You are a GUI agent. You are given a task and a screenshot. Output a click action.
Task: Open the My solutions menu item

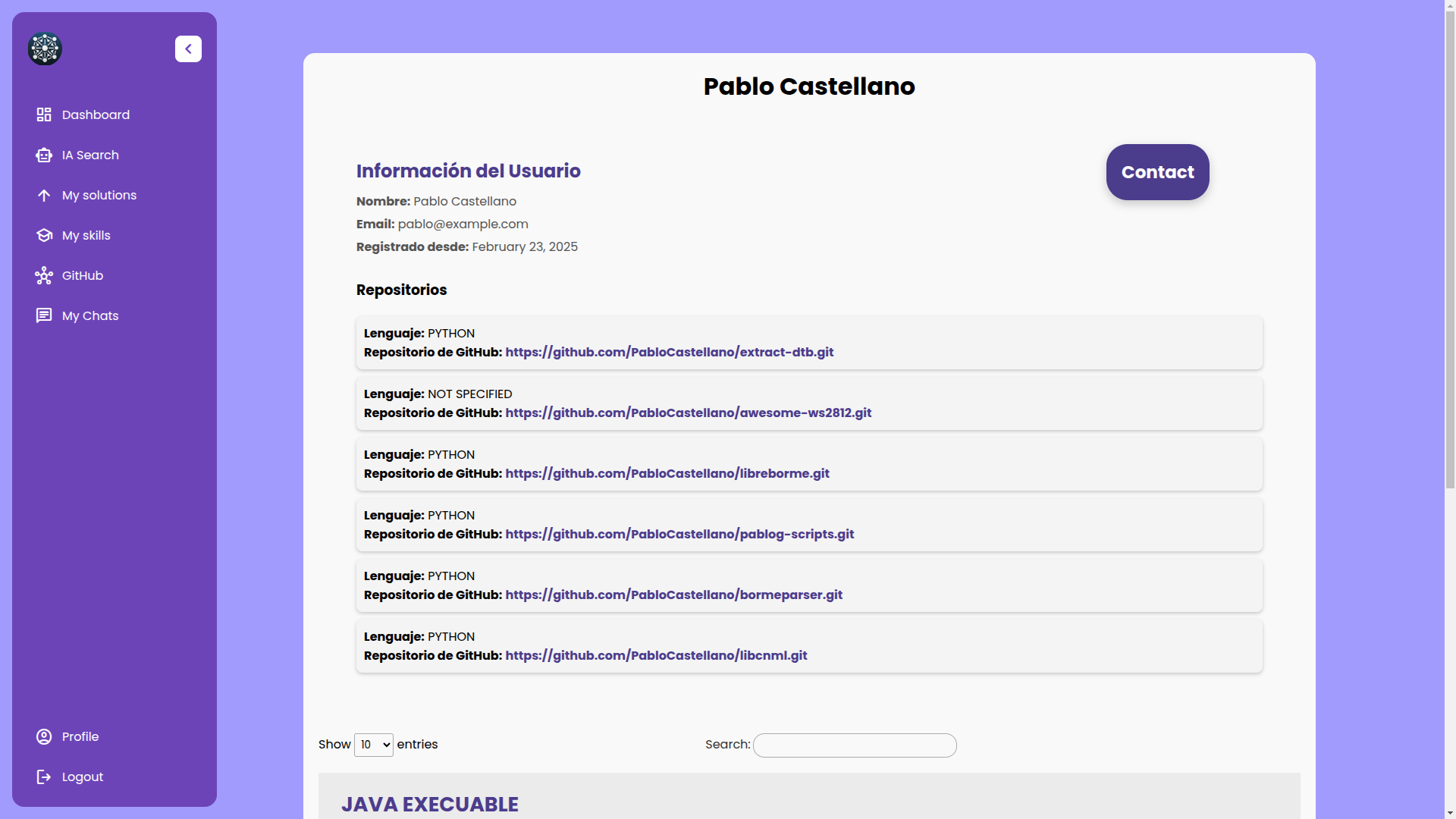(x=99, y=196)
